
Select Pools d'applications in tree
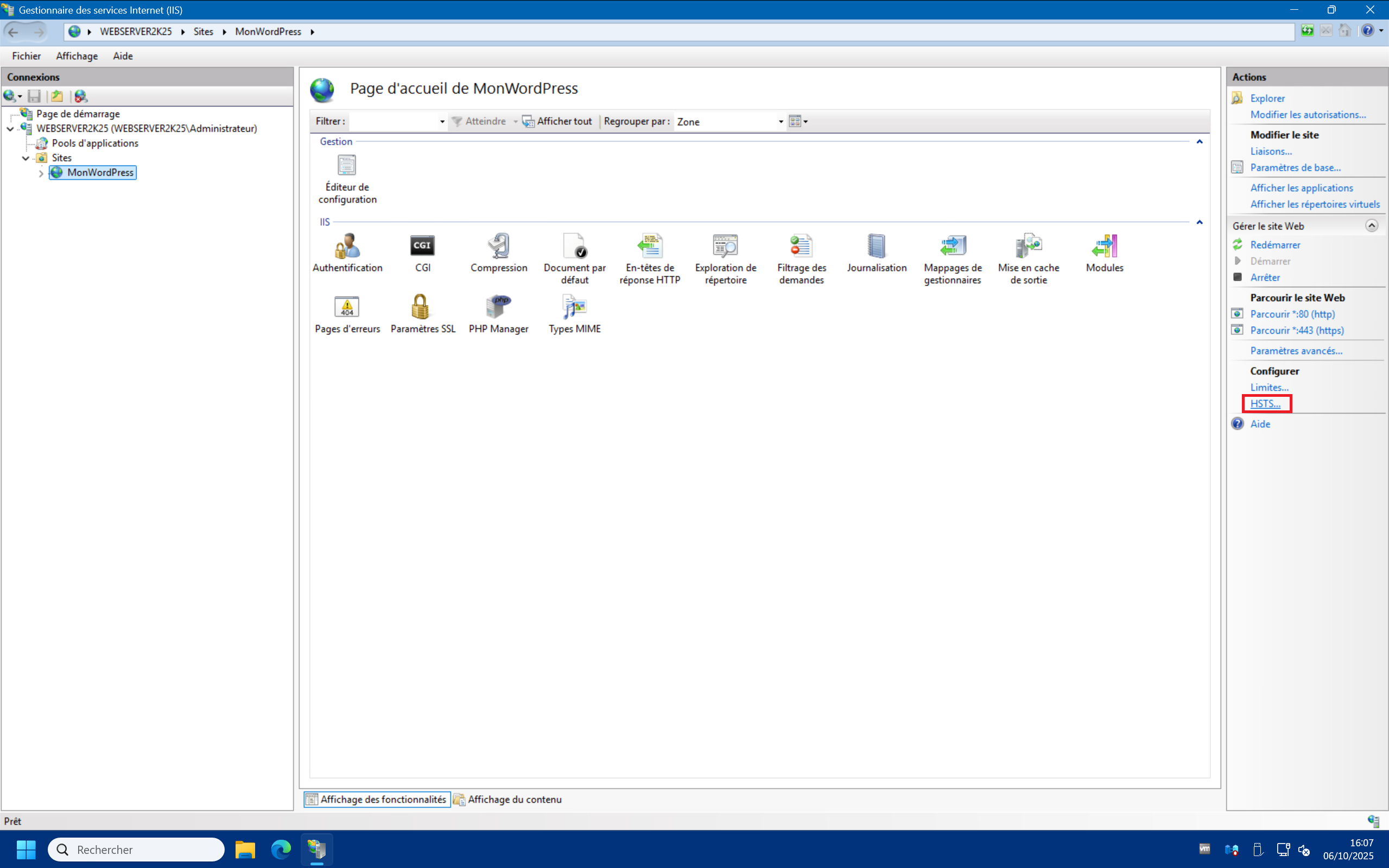coord(94,143)
